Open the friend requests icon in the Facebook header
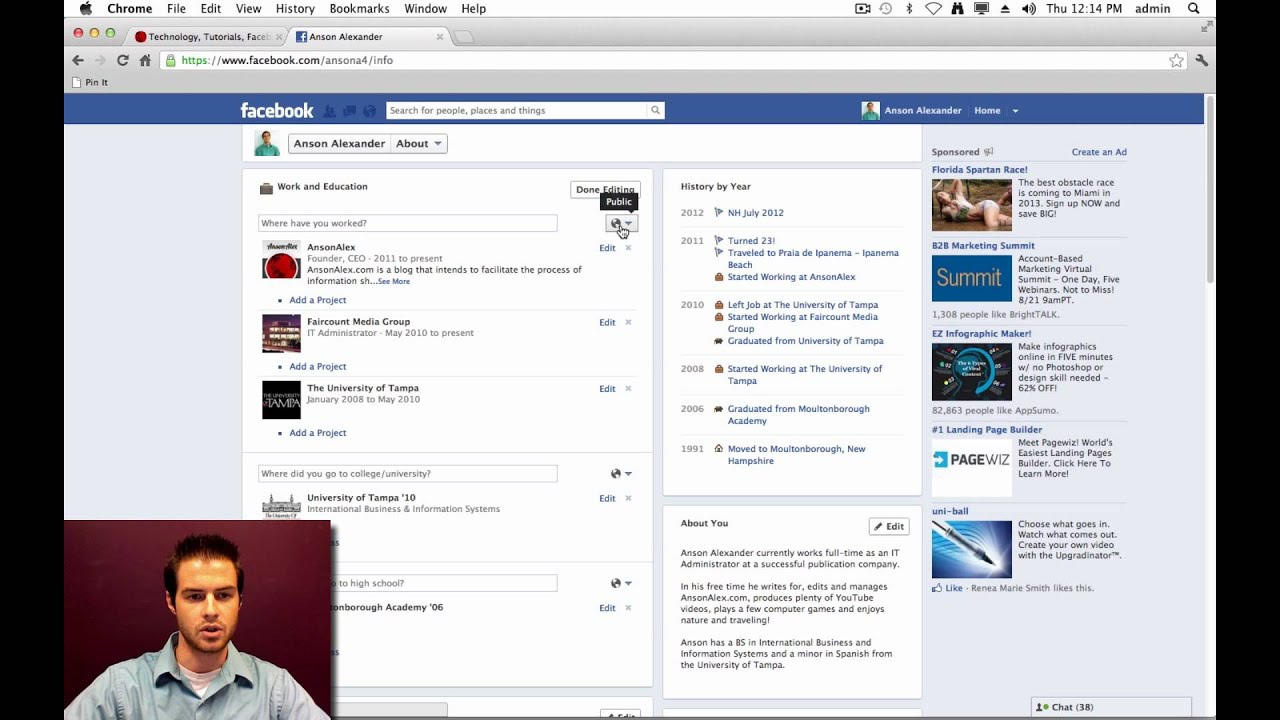 tap(329, 111)
